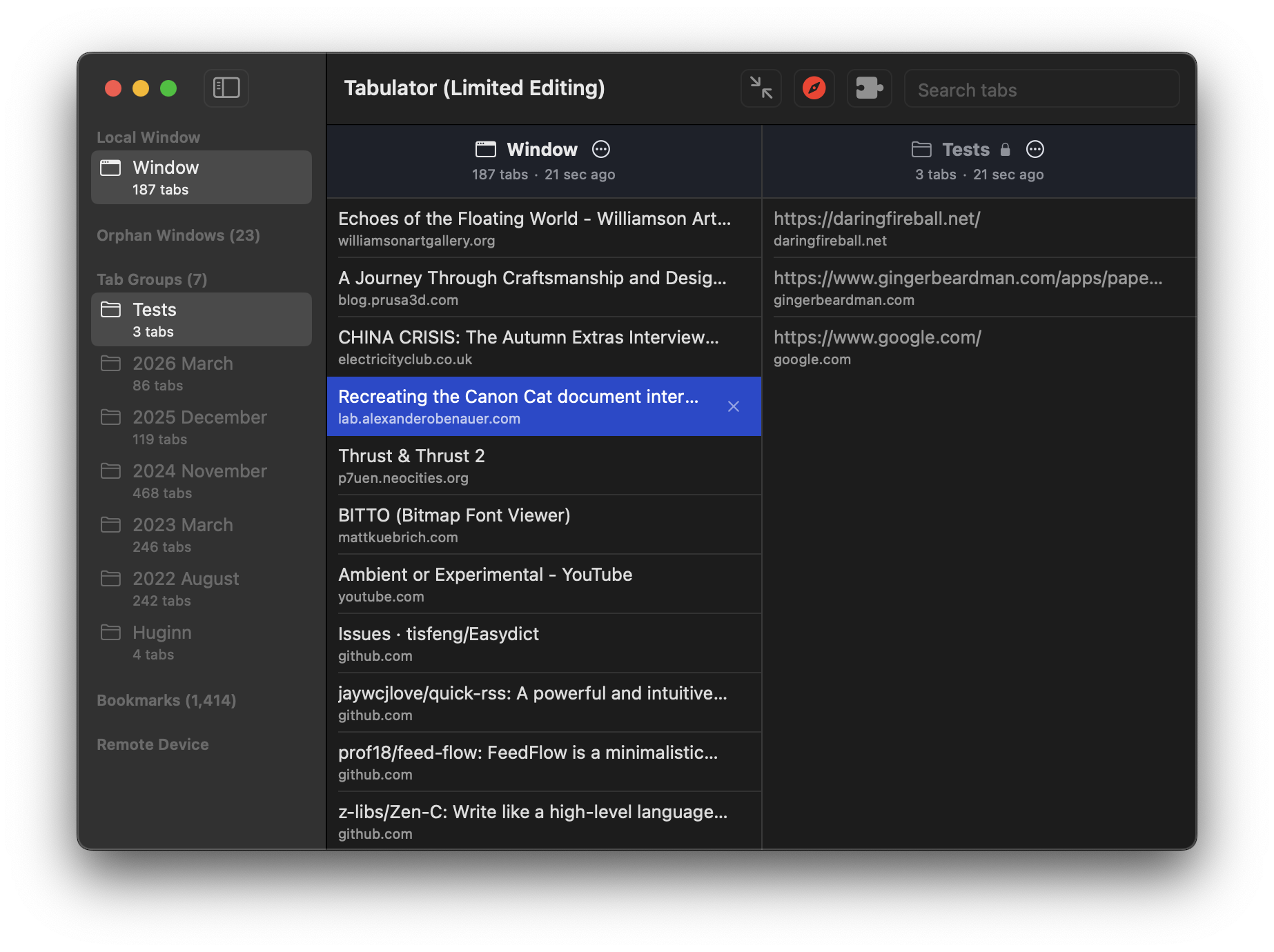Open the 2022 August tab group
This screenshot has width=1274, height=952.
[x=202, y=588]
